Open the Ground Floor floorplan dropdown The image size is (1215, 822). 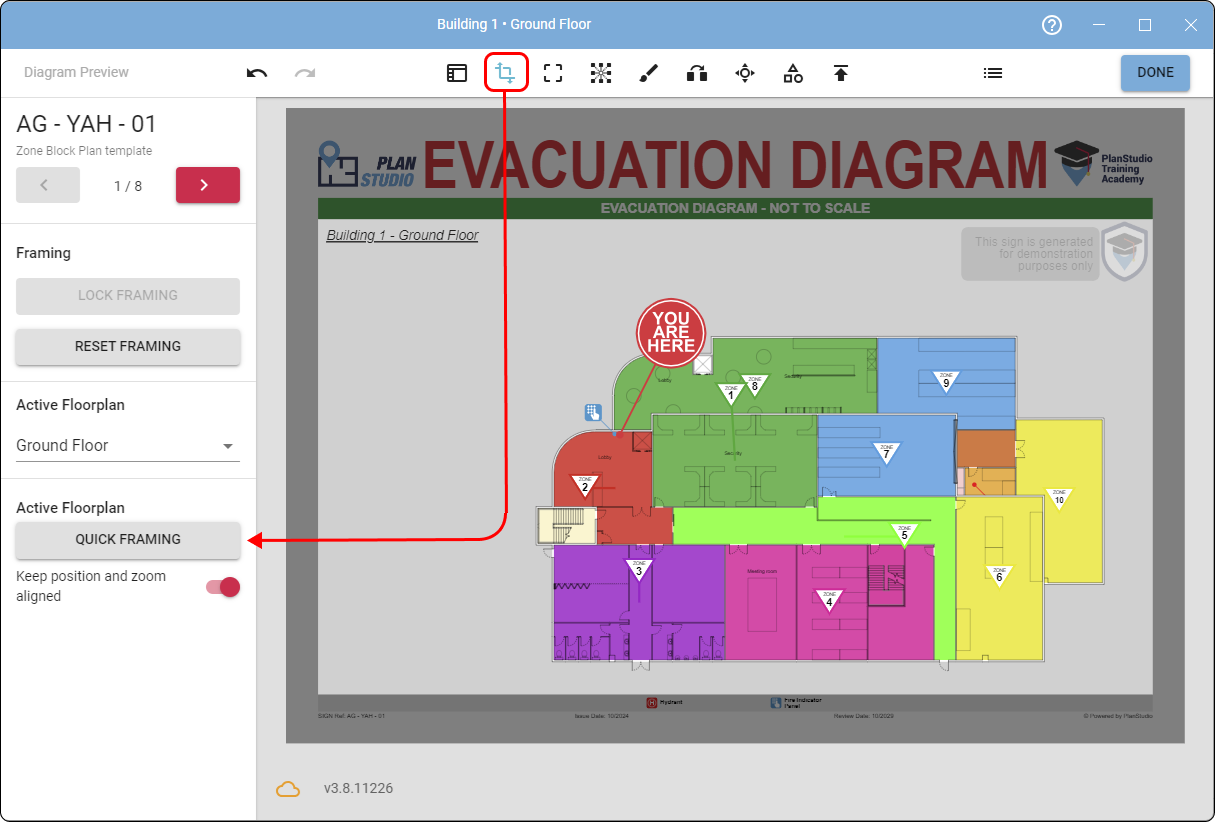[x=128, y=446]
